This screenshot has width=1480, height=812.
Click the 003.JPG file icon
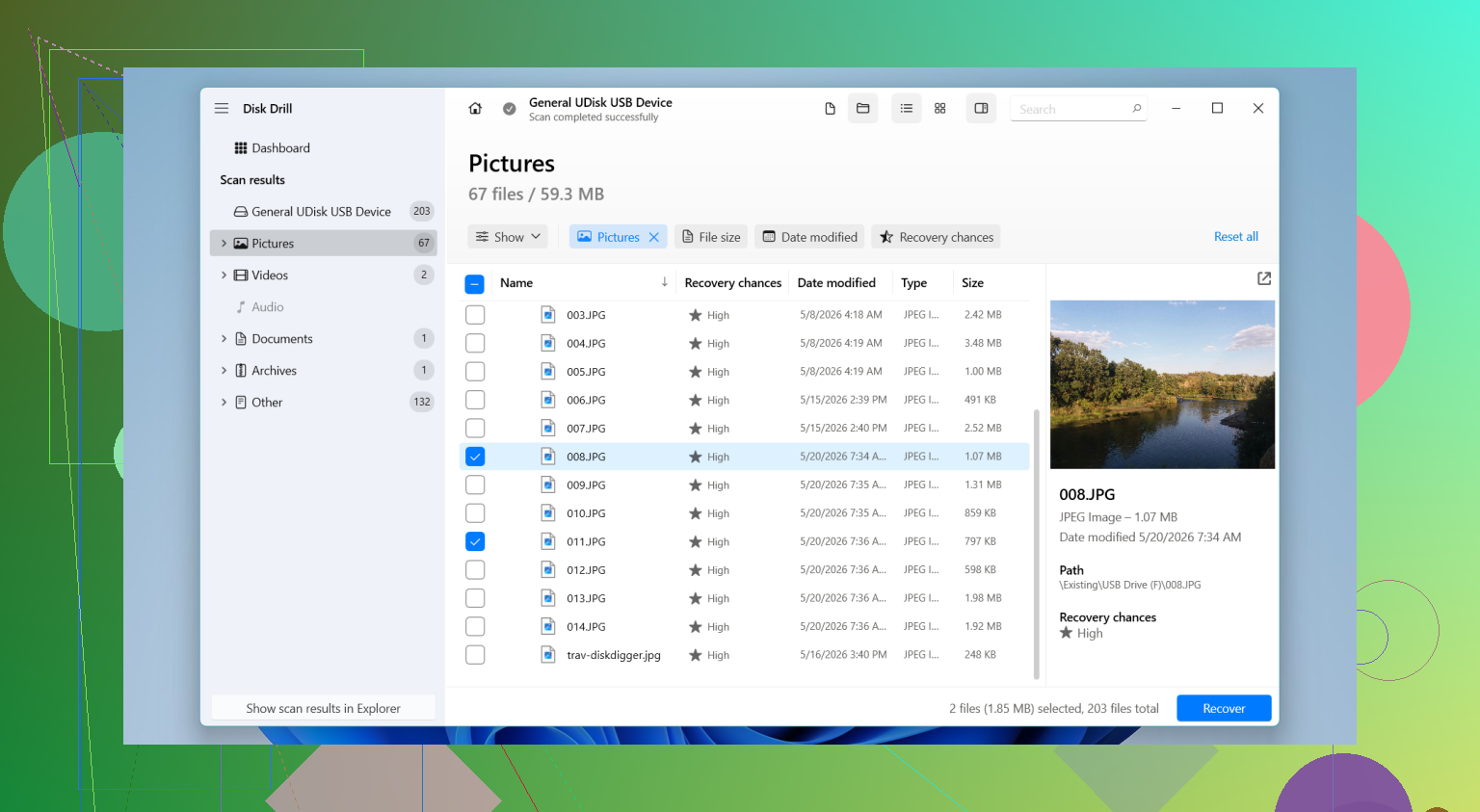[548, 315]
